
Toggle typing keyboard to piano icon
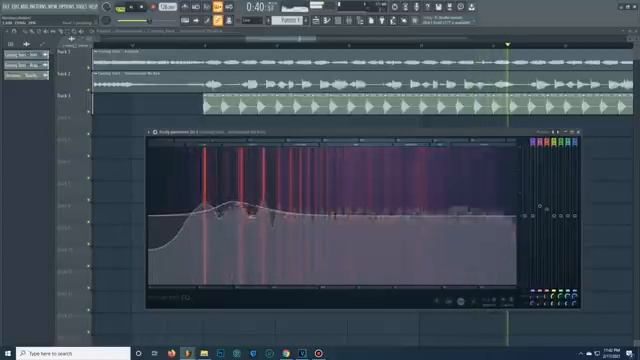[185, 20]
